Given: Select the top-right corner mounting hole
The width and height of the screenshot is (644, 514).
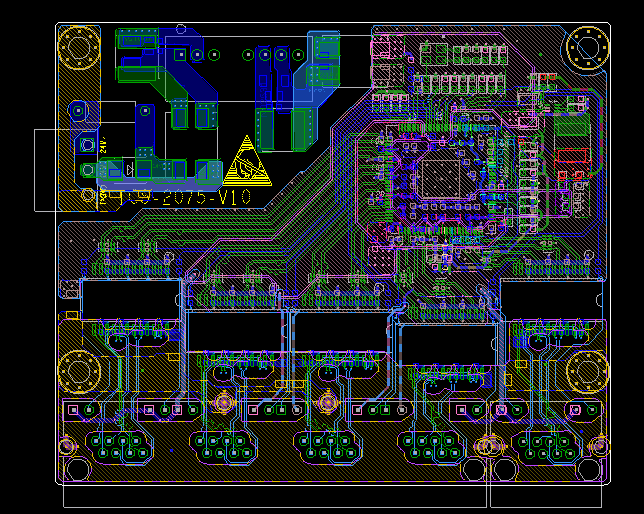Looking at the screenshot, I should click(588, 47).
